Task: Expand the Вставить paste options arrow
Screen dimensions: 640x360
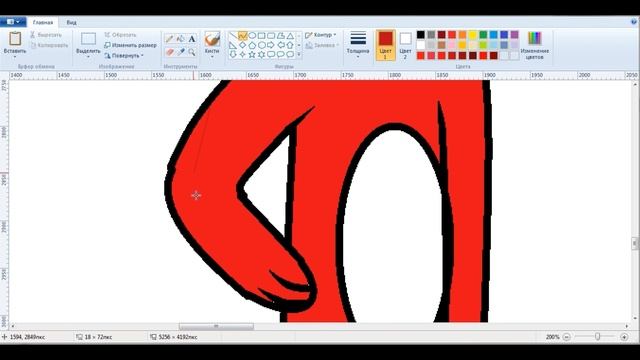Action: [x=15, y=57]
